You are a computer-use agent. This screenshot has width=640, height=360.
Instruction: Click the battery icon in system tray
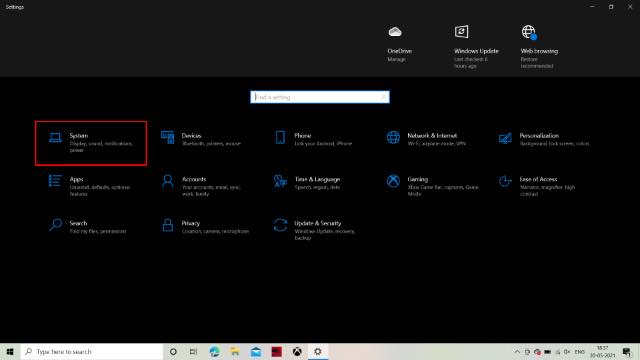547,351
